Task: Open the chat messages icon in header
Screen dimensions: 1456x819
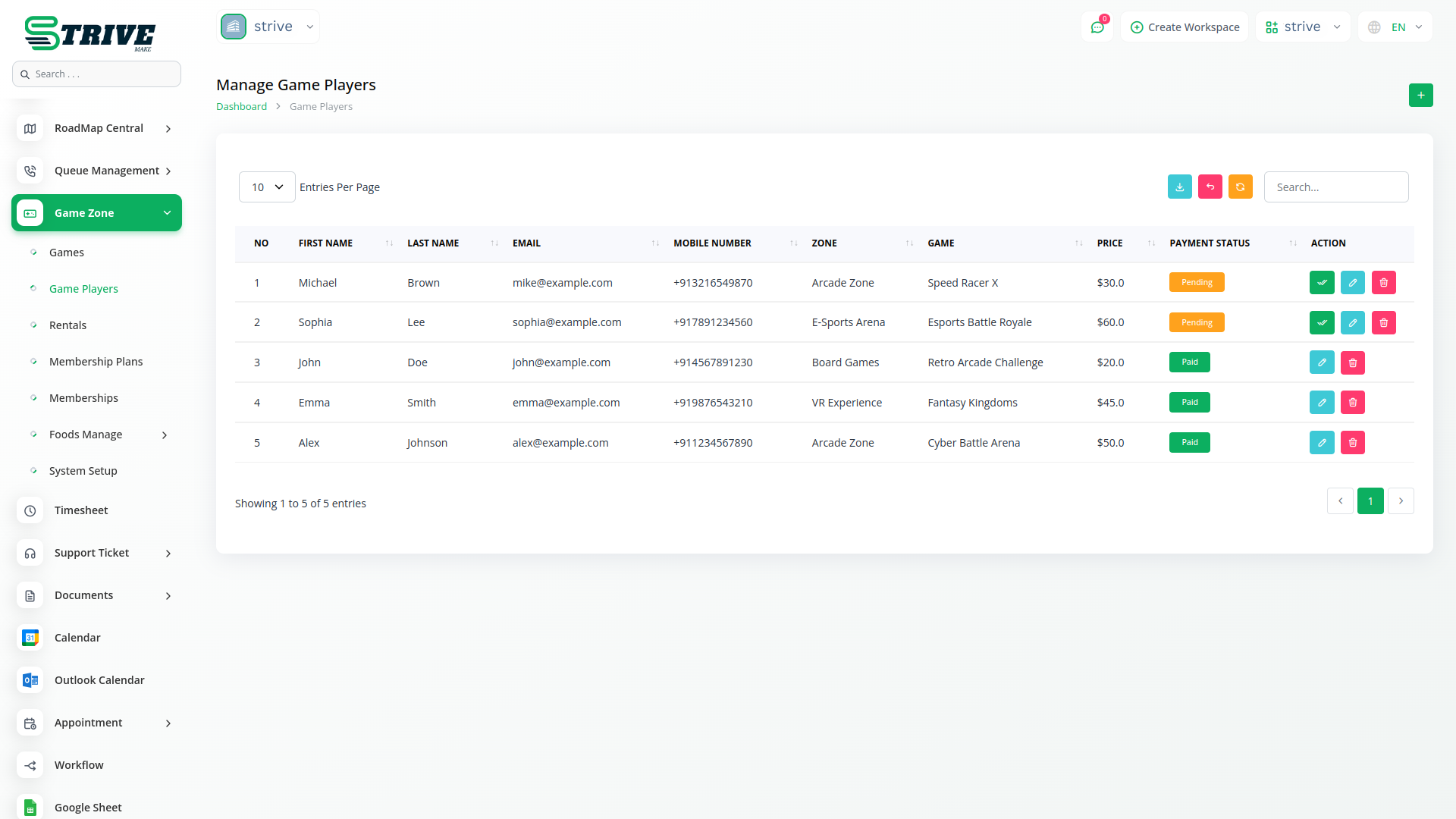Action: [1097, 27]
